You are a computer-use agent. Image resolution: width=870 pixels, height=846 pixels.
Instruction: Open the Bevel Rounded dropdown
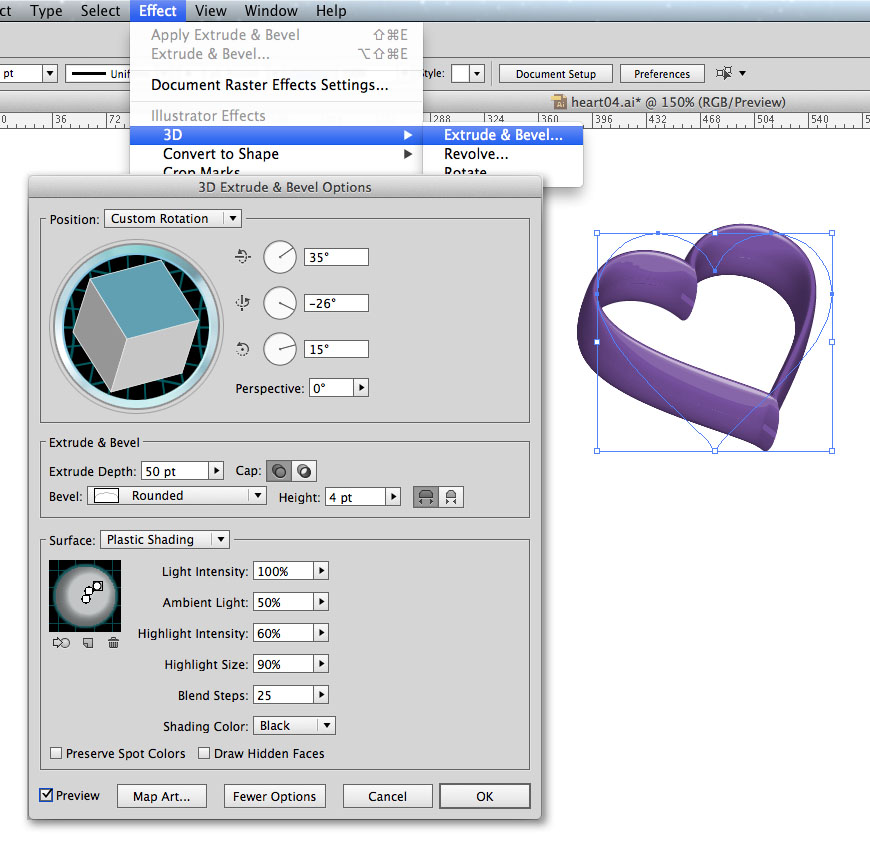(x=177, y=495)
